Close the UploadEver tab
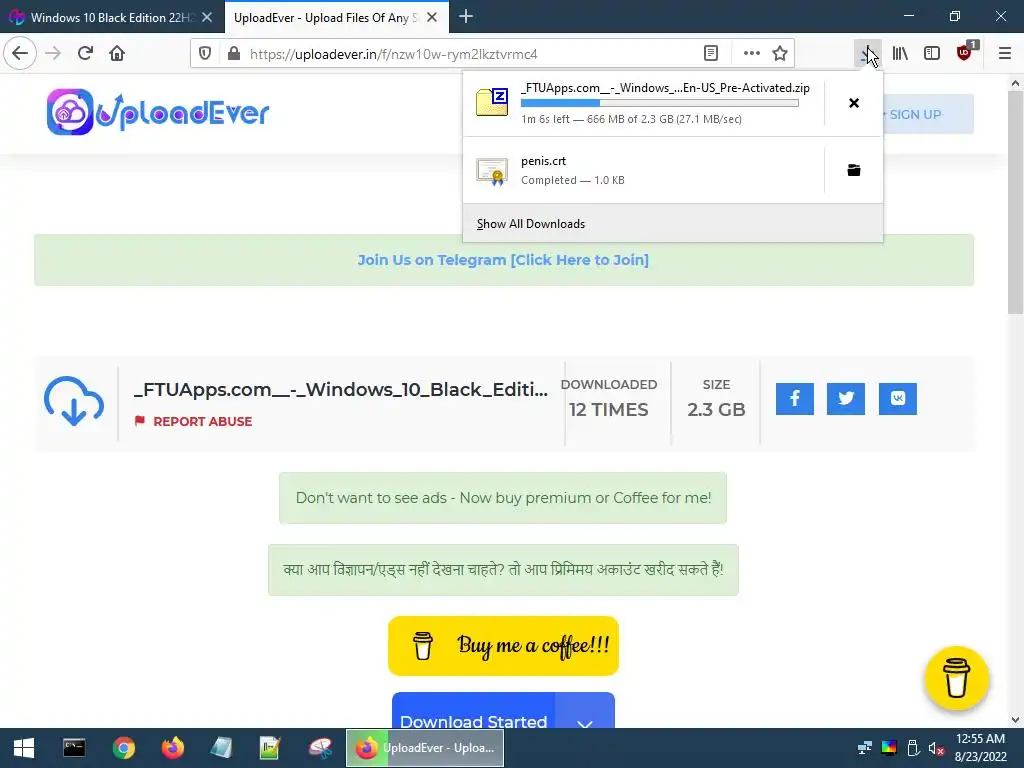Image resolution: width=1024 pixels, height=768 pixels. [x=432, y=17]
